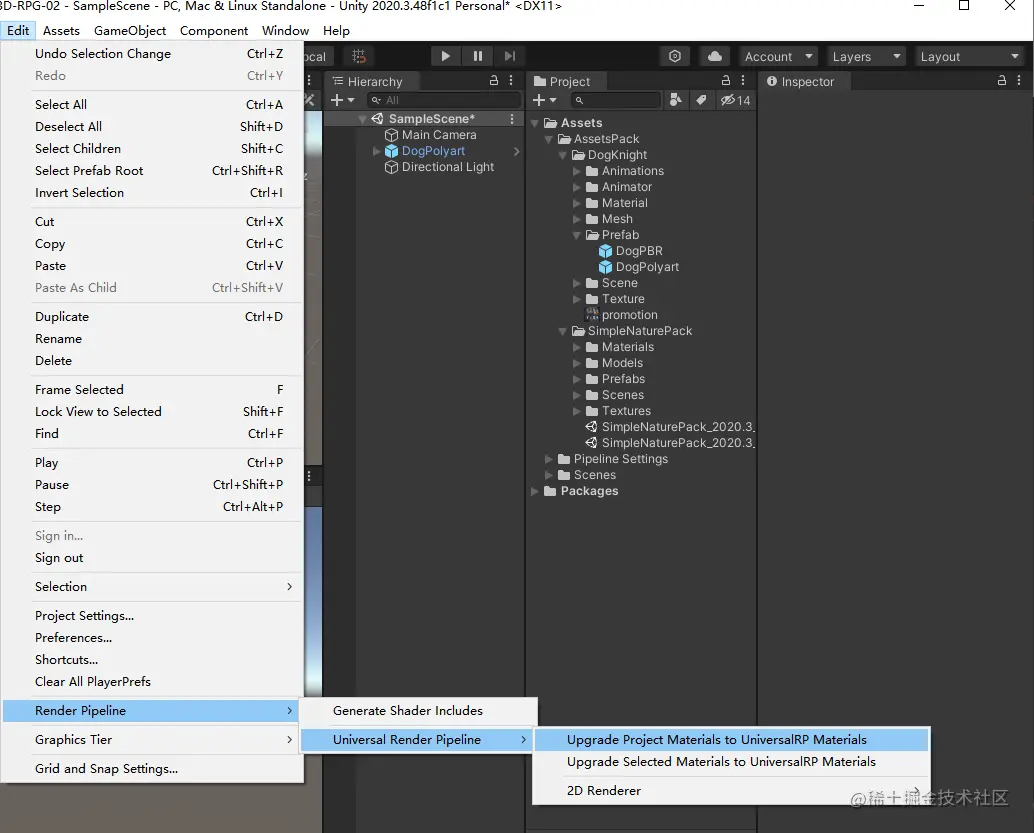Collapse the SampleScene in Hierarchy
This screenshot has width=1034, height=833.
tap(362, 119)
